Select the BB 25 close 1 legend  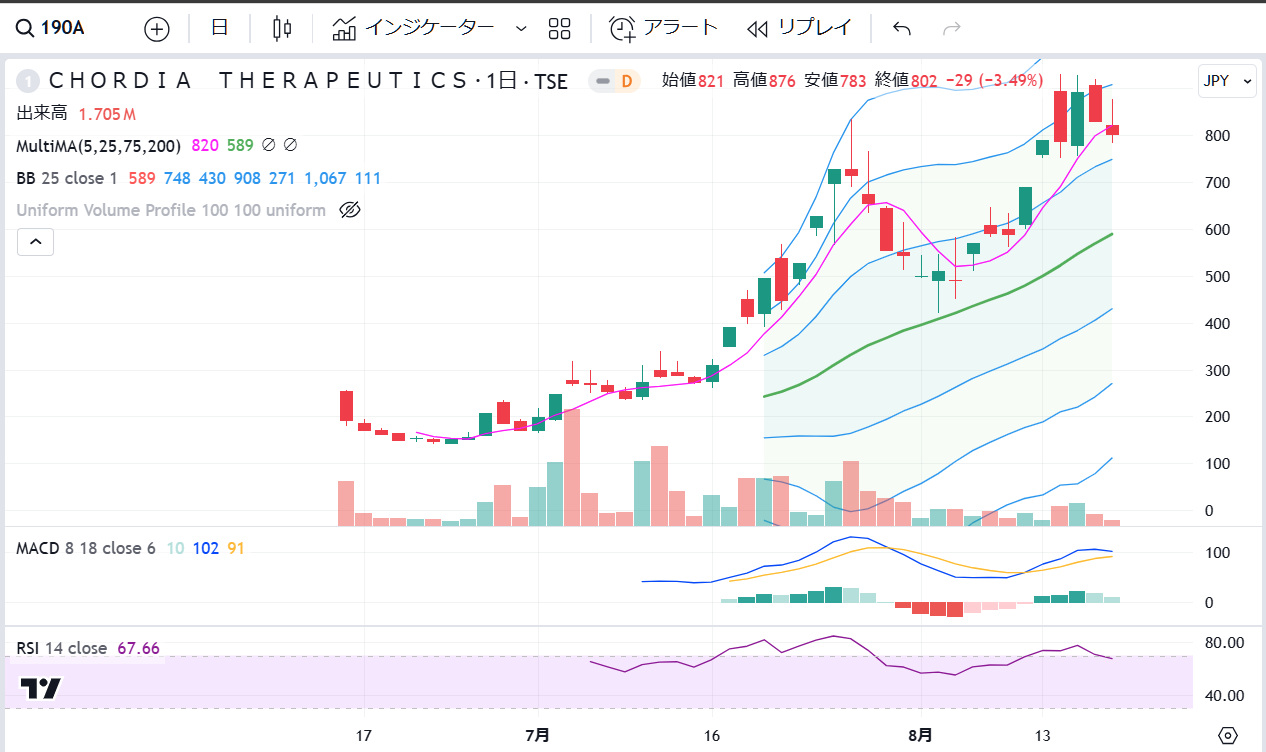tap(67, 178)
